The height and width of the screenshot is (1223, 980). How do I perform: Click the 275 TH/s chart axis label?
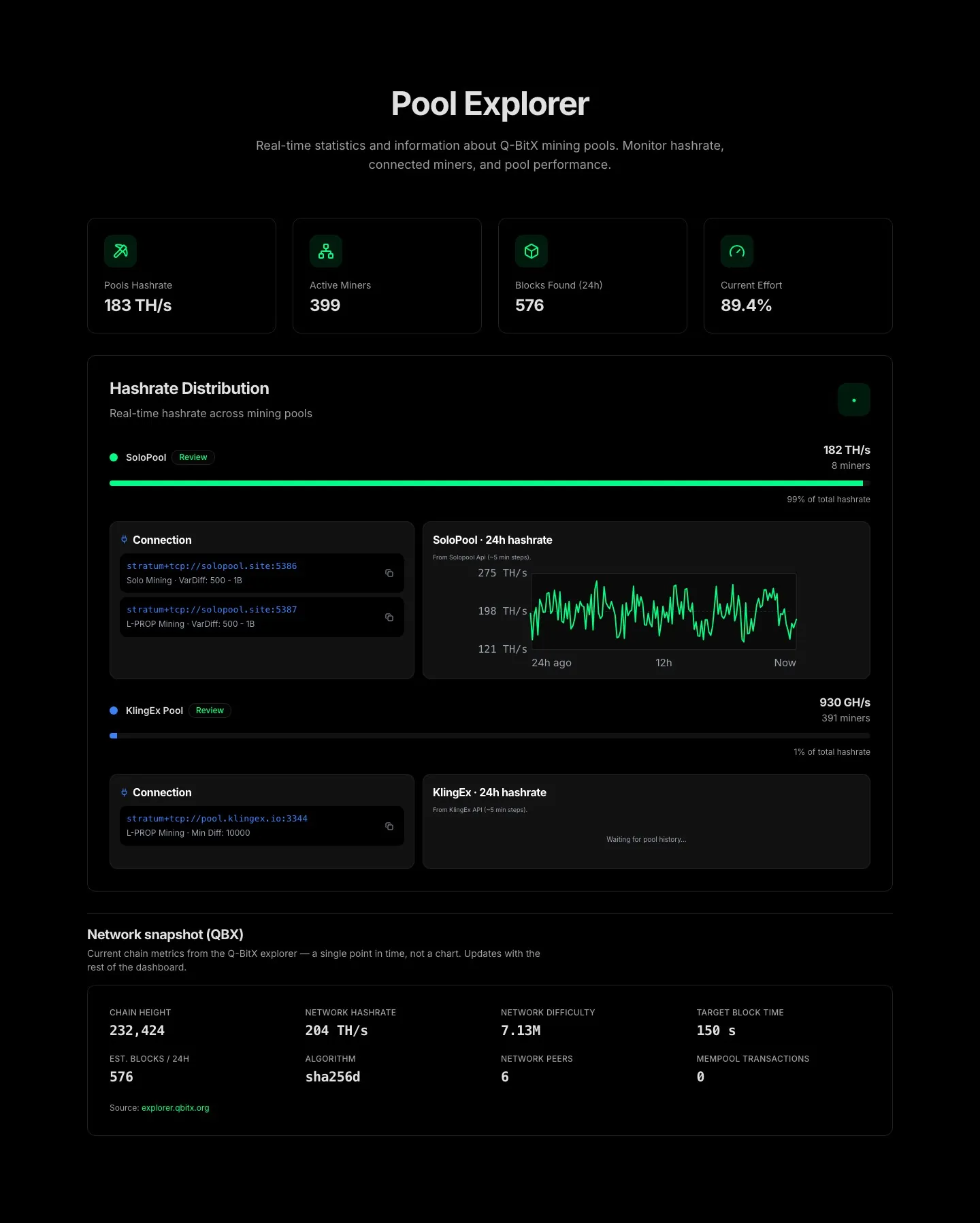(x=502, y=573)
